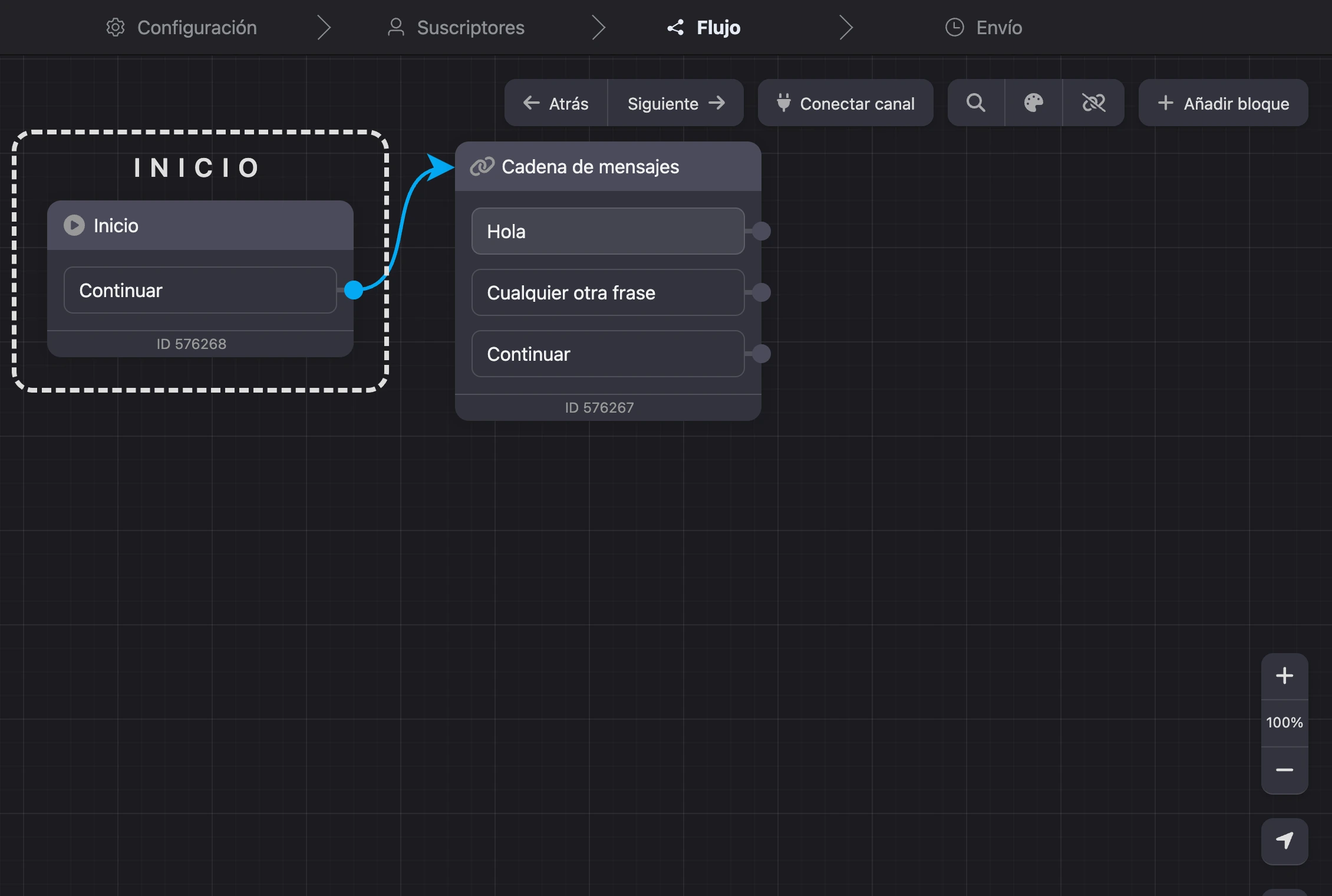Click the ID 576268 label
1332x896 pixels.
coord(192,344)
